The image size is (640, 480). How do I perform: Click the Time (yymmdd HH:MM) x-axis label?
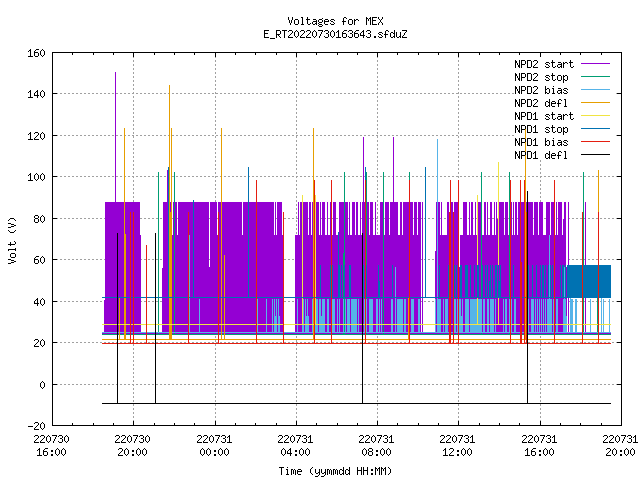(x=335, y=471)
